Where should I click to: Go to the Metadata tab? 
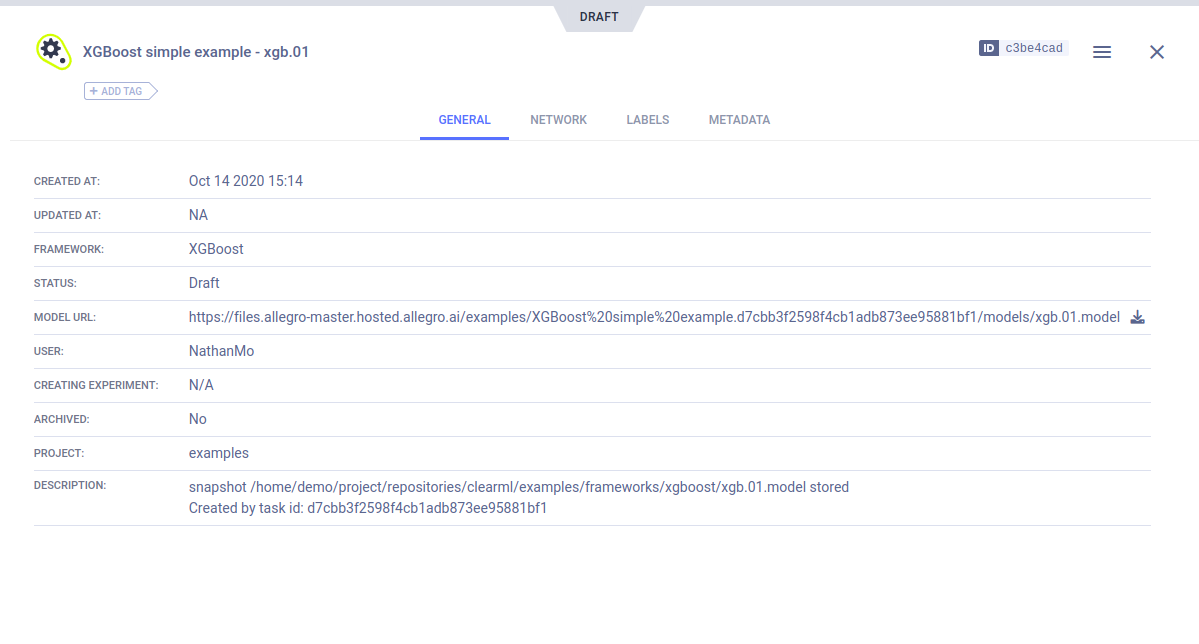[x=739, y=120]
